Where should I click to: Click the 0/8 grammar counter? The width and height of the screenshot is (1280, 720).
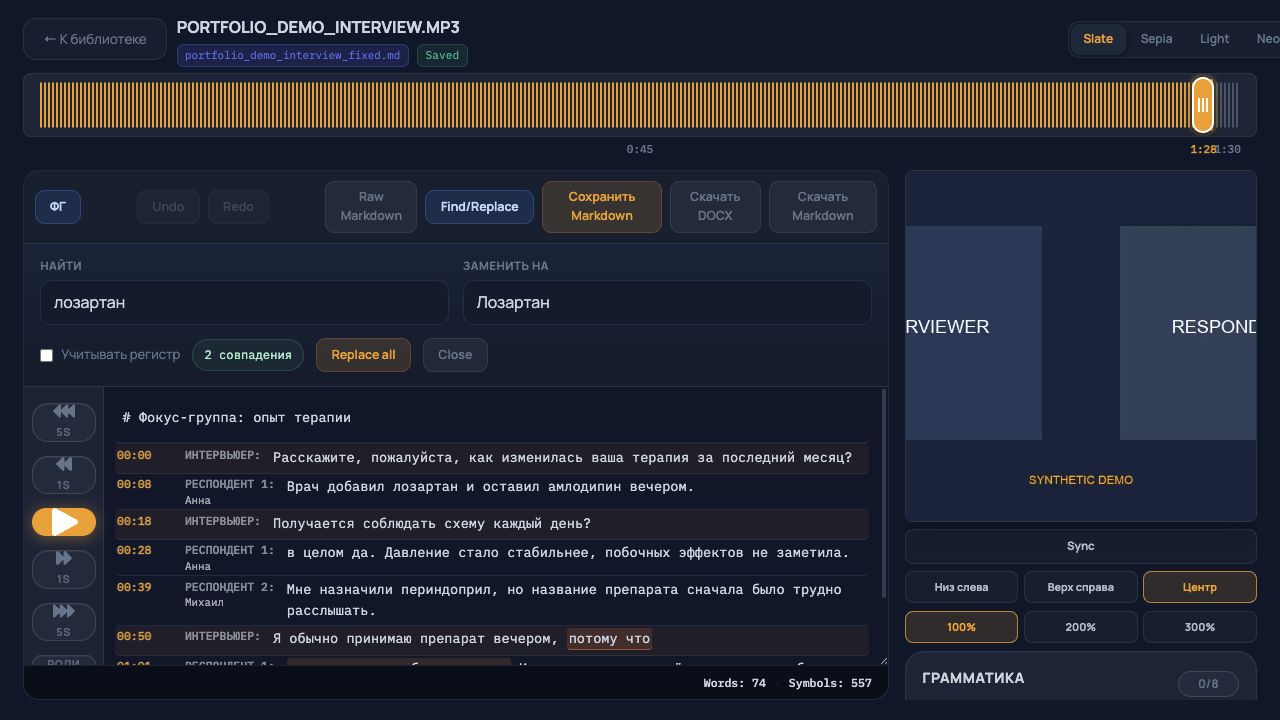(x=1208, y=684)
